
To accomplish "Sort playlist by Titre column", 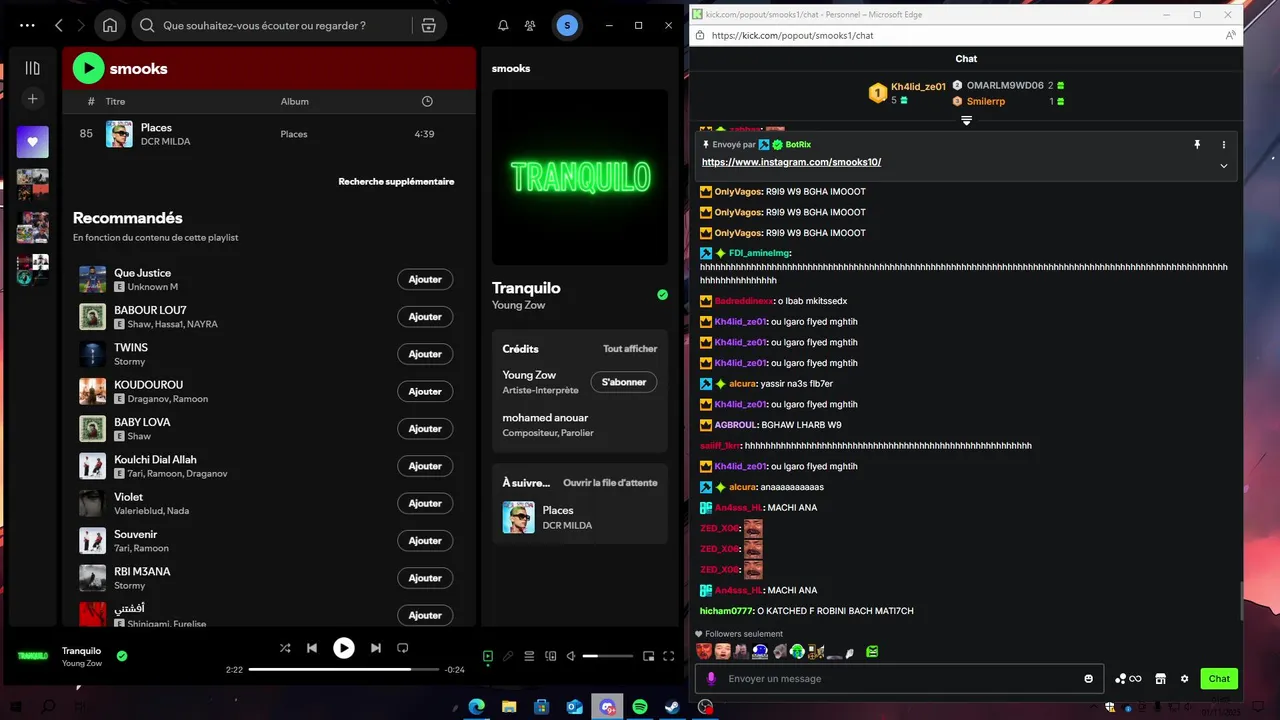I will point(115,101).
